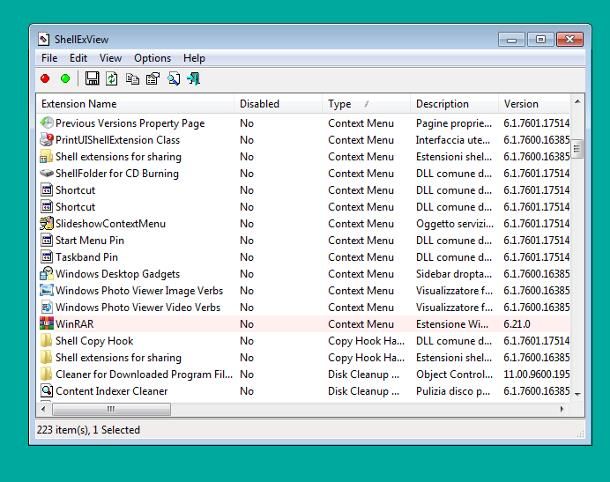610x482 pixels.
Task: Select the SlideshowContextMenu row name
Action: 110,223
